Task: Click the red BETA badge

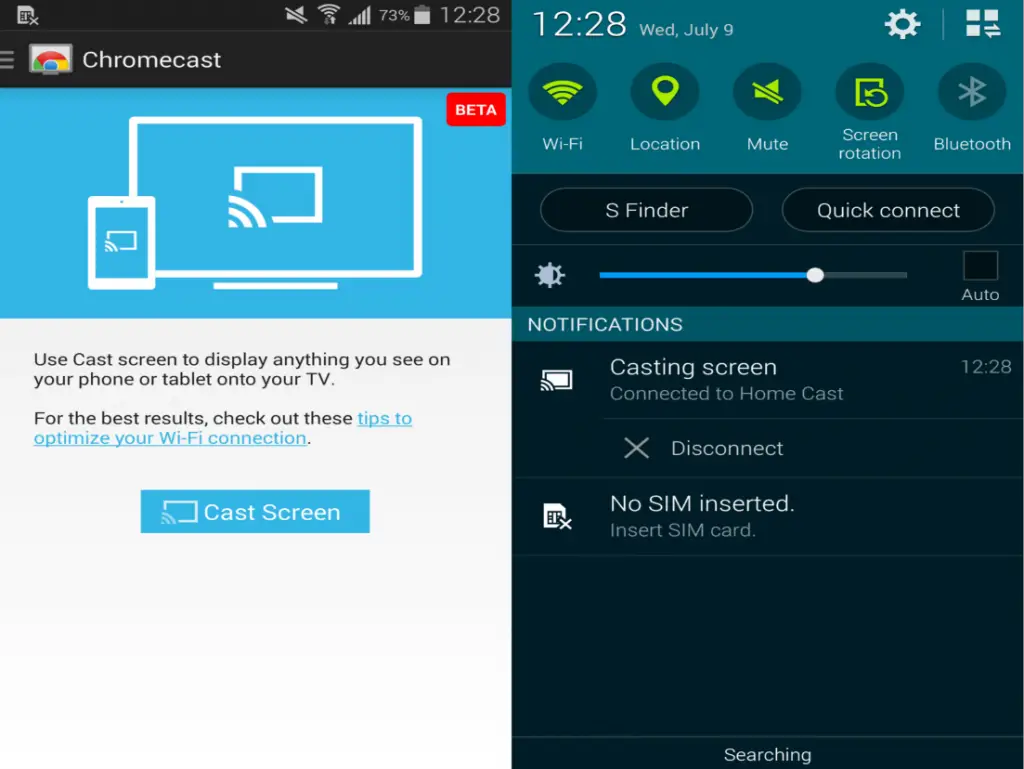Action: pyautogui.click(x=475, y=110)
